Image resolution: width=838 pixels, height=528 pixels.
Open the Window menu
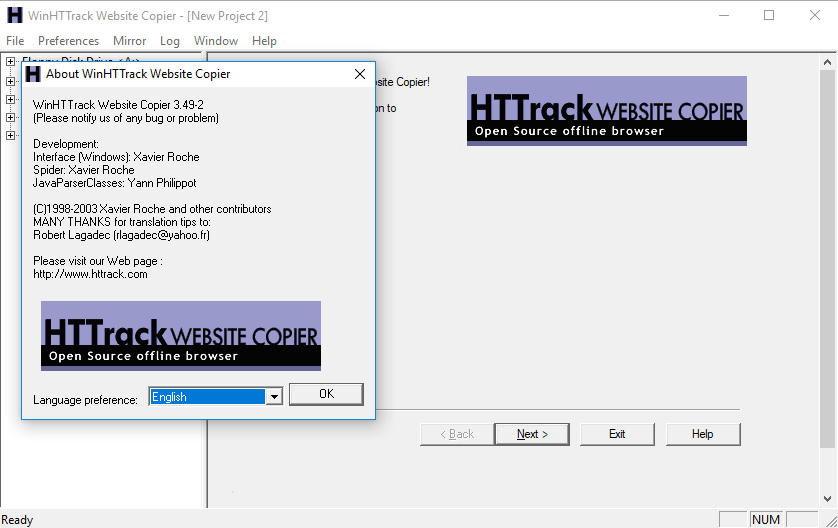216,41
